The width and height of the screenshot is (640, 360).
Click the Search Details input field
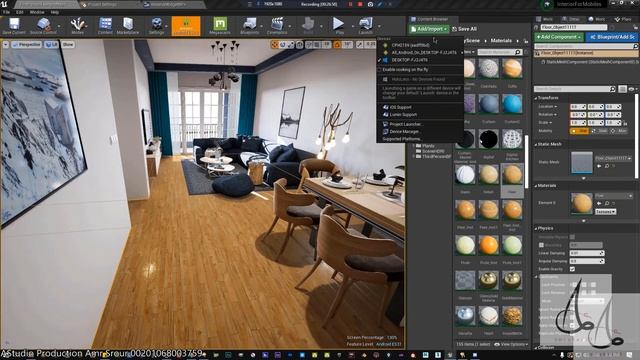tap(575, 89)
